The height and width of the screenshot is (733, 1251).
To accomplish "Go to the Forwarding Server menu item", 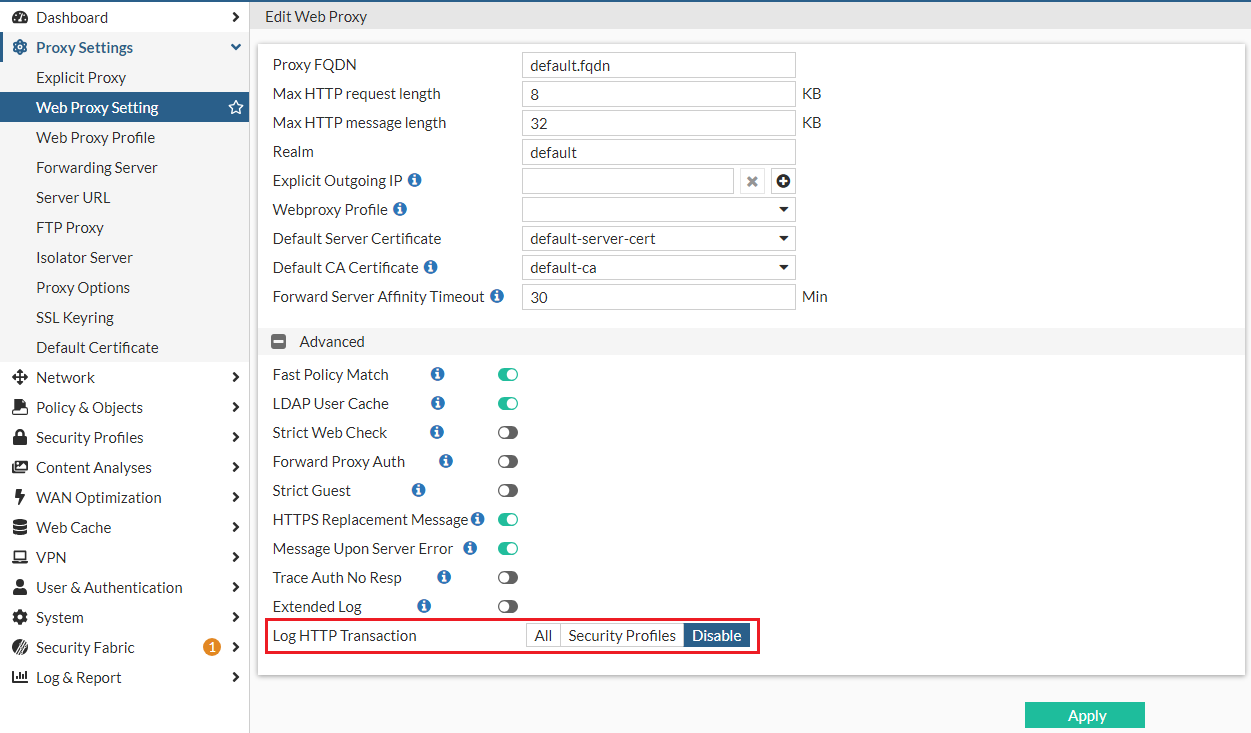I will click(97, 167).
